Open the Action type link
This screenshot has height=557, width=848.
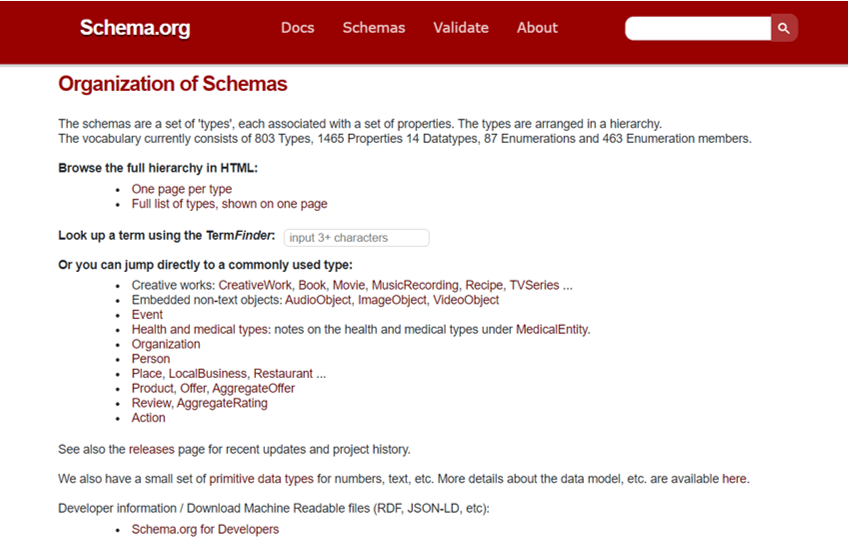click(x=149, y=417)
